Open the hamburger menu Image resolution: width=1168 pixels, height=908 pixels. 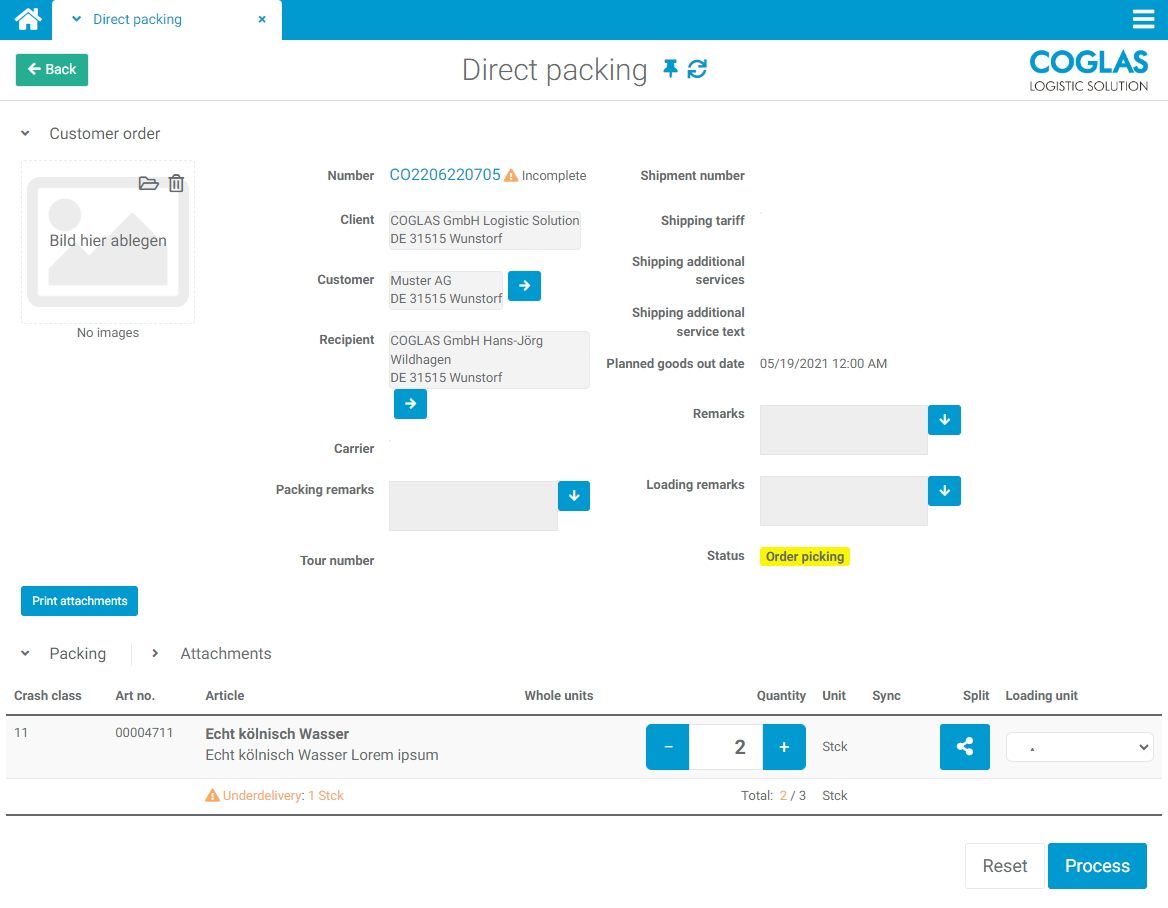click(1143, 19)
